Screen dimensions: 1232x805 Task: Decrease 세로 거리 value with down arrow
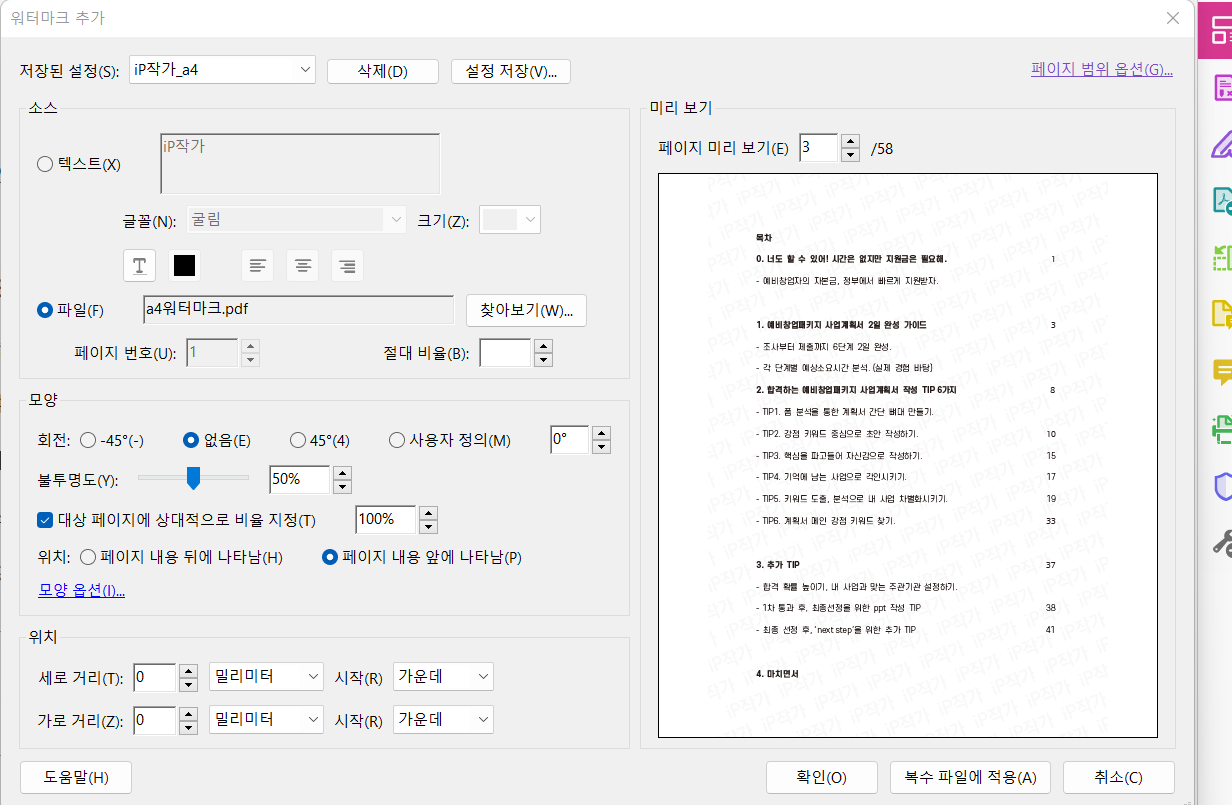coord(188,685)
